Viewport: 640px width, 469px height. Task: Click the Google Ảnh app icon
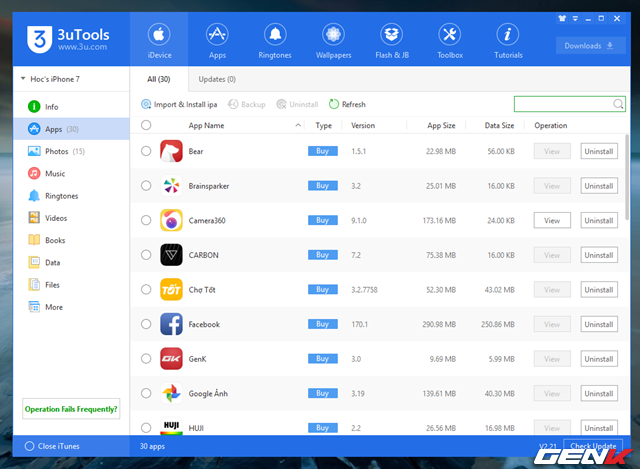pyautogui.click(x=171, y=393)
